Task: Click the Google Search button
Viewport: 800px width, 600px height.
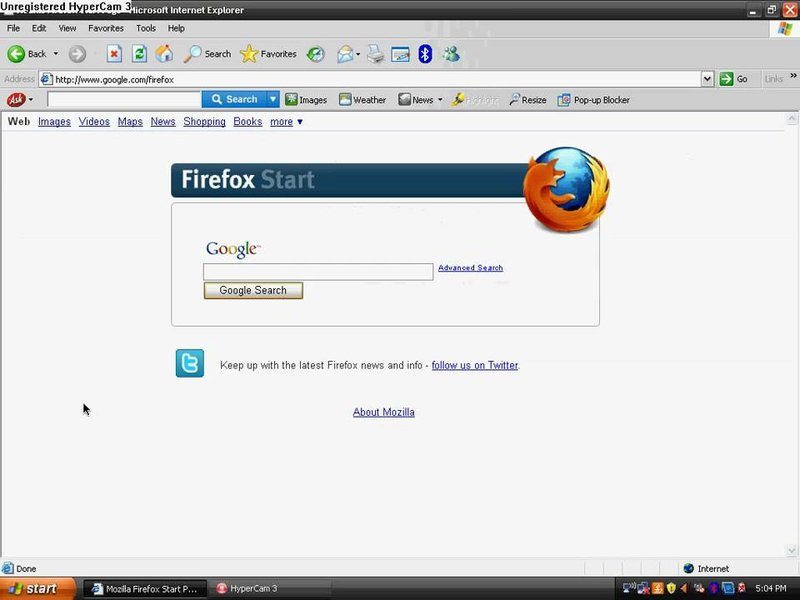Action: pyautogui.click(x=253, y=290)
